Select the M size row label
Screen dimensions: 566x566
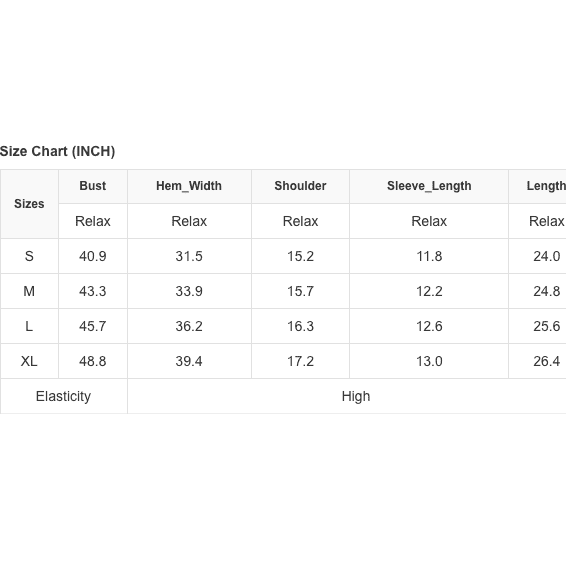tap(29, 291)
